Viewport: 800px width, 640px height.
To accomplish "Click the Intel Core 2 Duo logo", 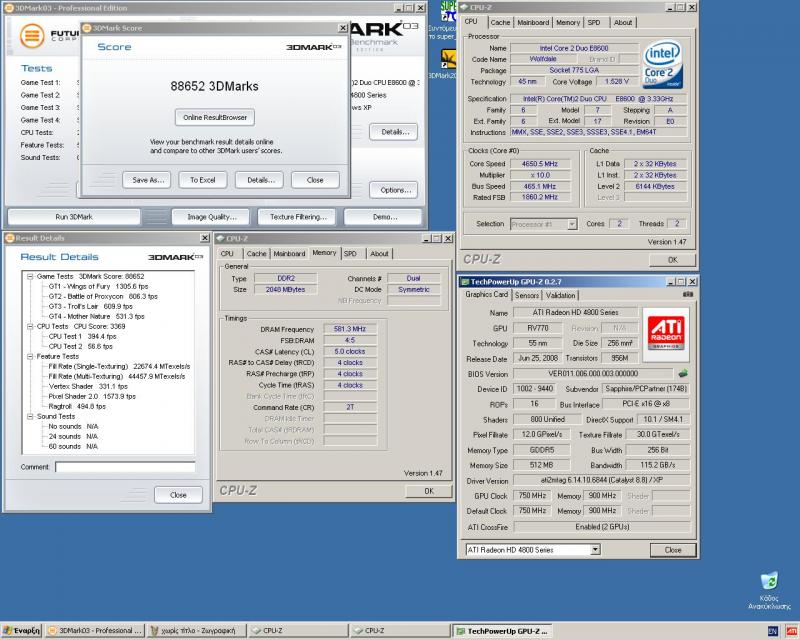I will pos(663,64).
